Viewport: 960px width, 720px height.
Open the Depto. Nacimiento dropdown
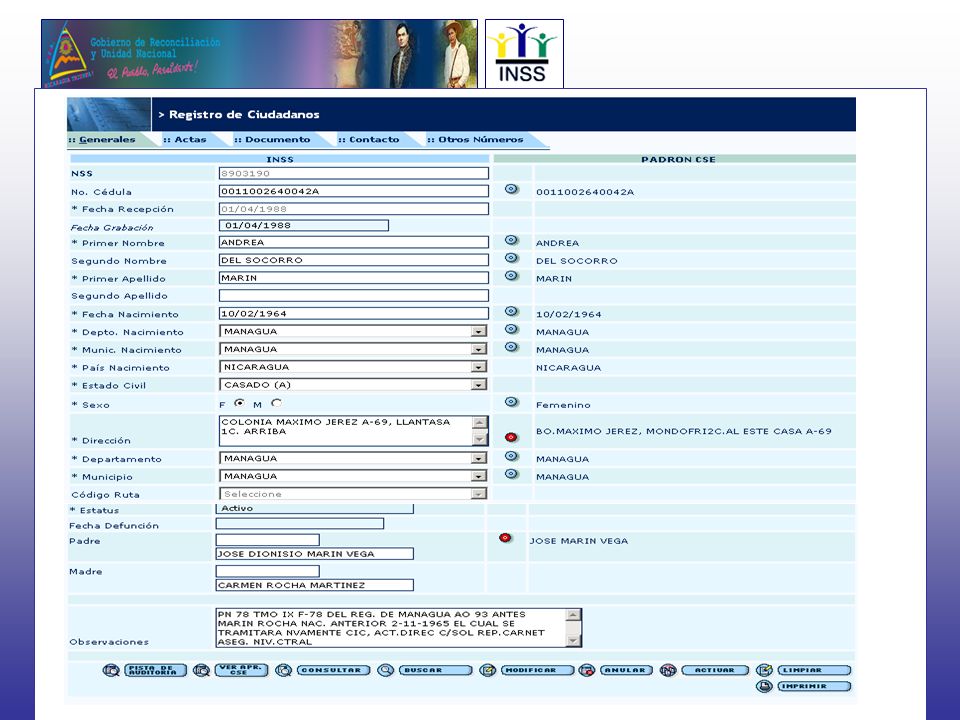[x=478, y=331]
